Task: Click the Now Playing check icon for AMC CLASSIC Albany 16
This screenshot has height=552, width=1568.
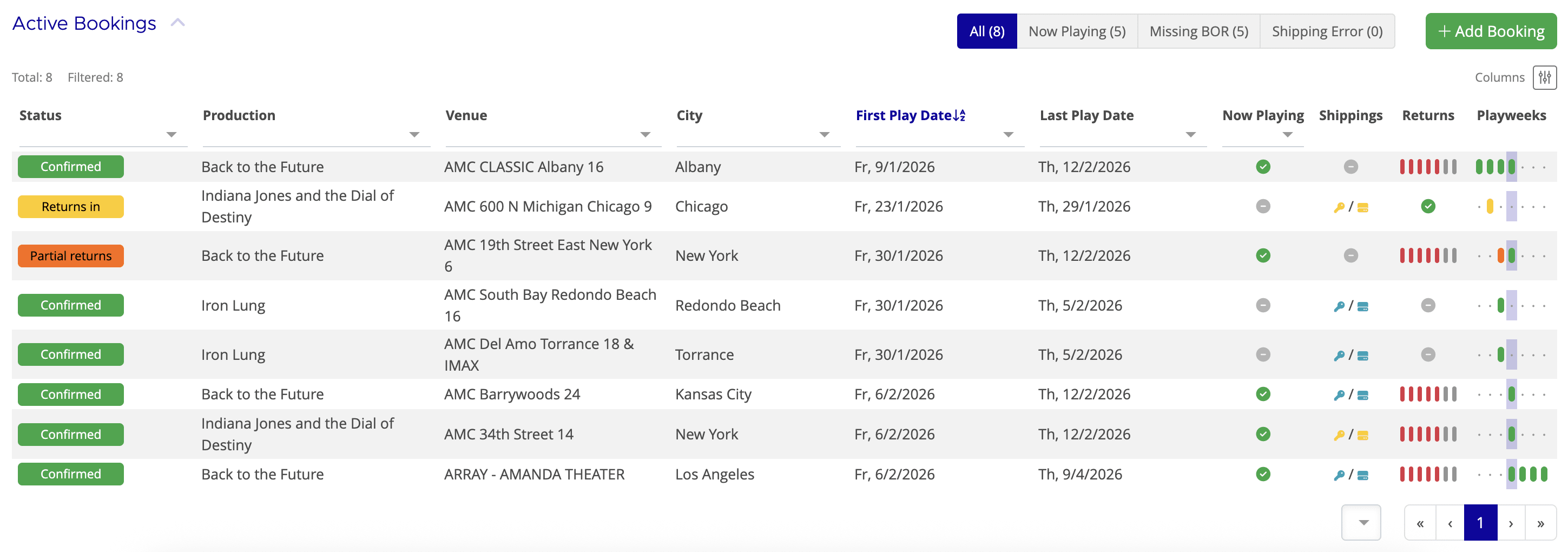Action: pos(1262,166)
